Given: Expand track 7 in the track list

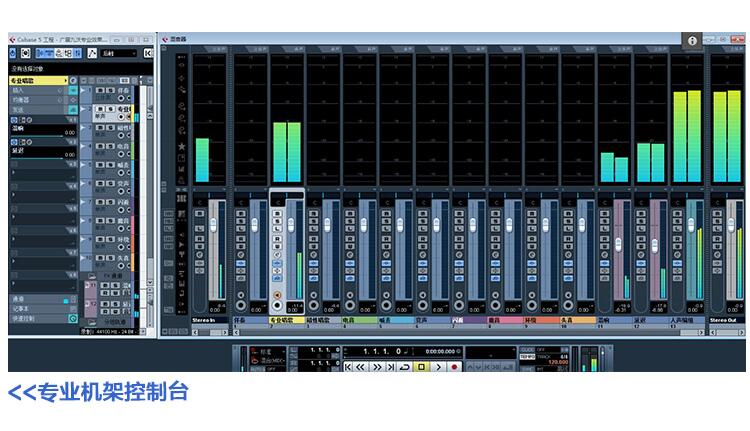Looking at the screenshot, I should (83, 202).
